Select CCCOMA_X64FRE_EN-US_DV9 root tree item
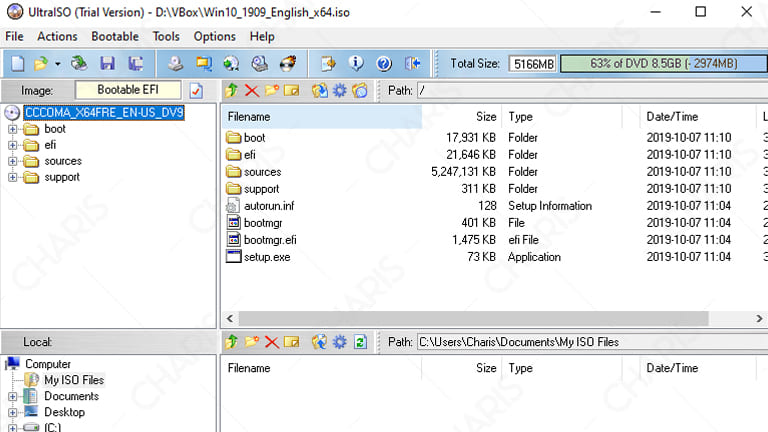The image size is (768, 432). coord(104,113)
